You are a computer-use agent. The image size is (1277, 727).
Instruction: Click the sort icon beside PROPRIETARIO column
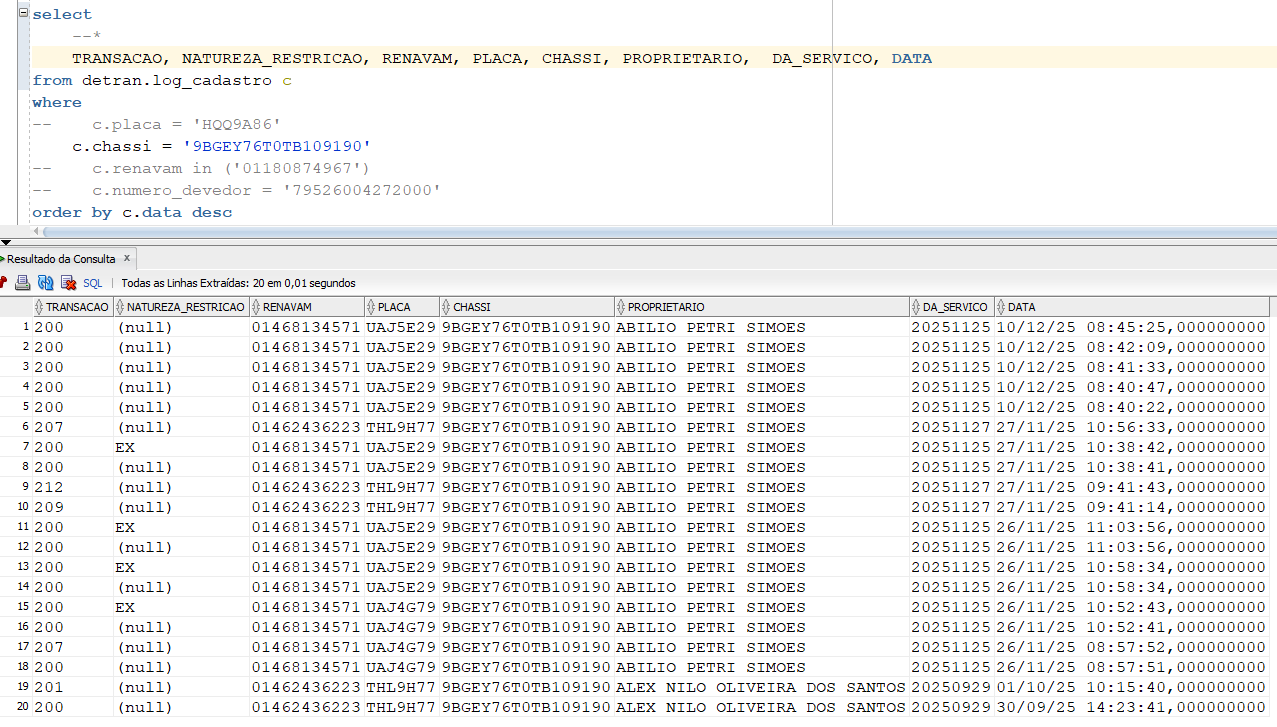point(621,307)
